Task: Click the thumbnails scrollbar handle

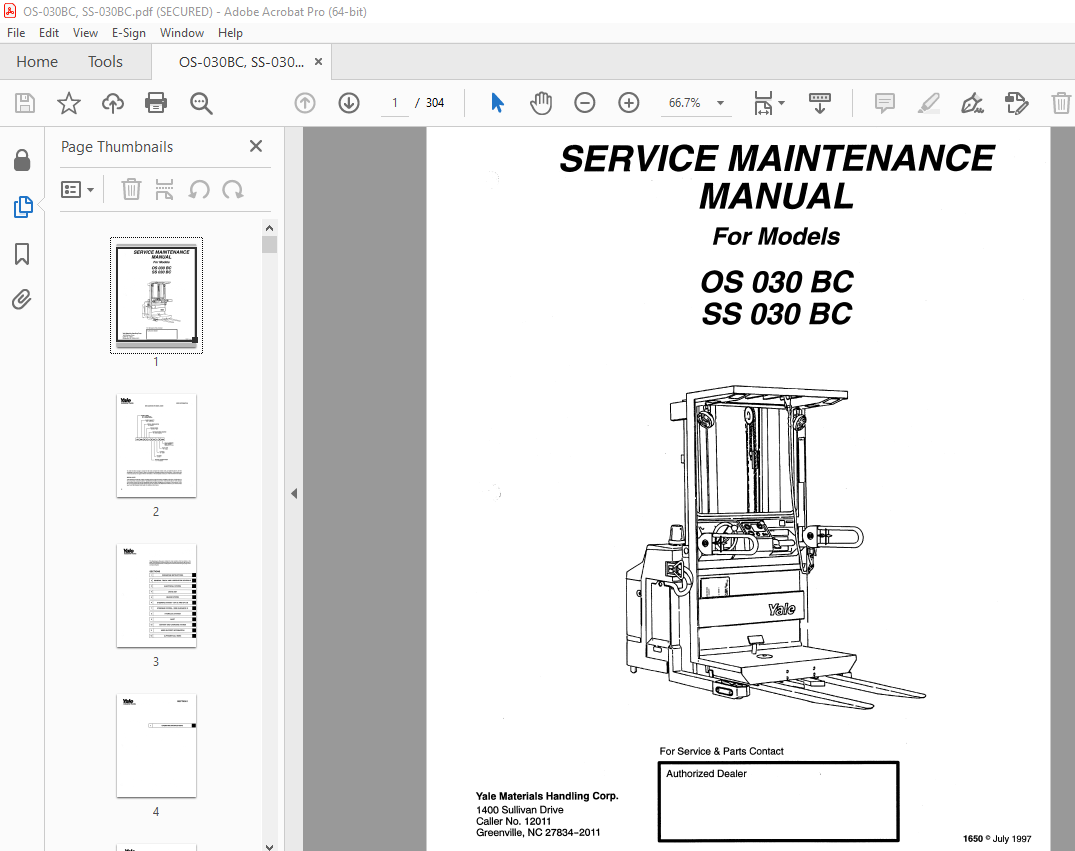Action: coord(269,245)
